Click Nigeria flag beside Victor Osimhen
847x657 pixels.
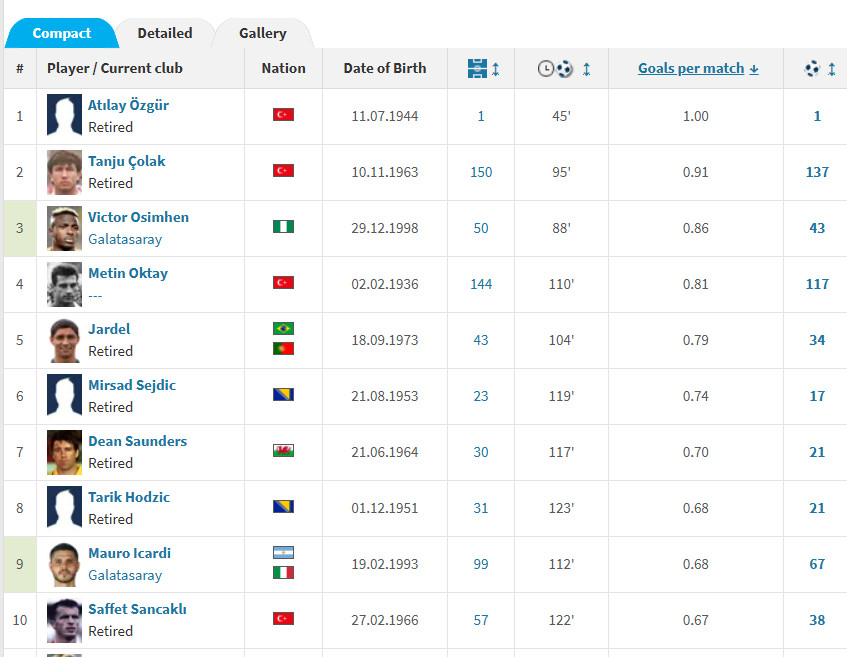point(283,227)
